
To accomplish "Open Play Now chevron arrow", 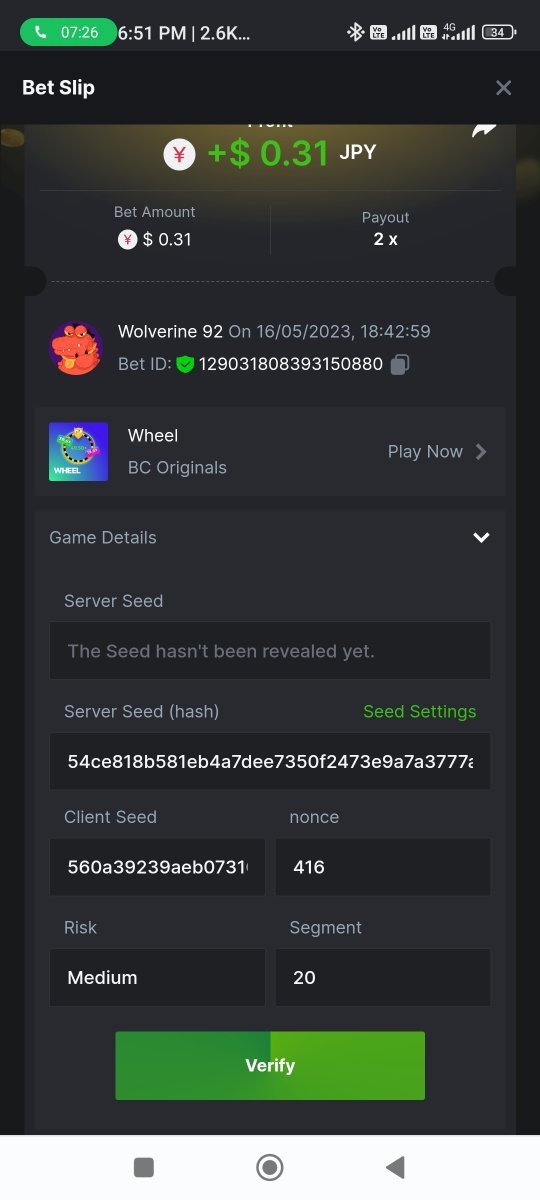I will tap(481, 452).
